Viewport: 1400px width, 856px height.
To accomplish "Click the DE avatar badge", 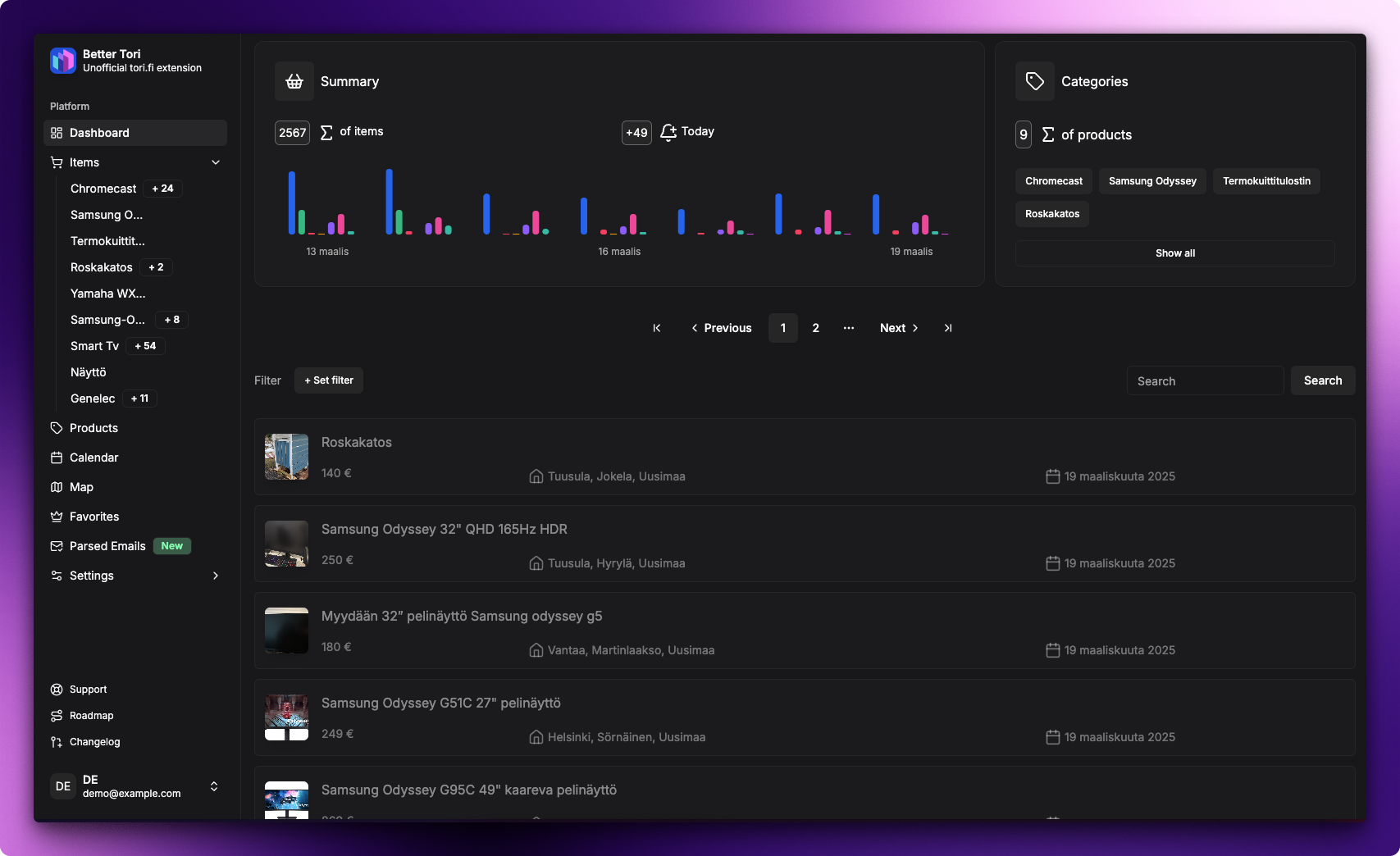I will 63,786.
